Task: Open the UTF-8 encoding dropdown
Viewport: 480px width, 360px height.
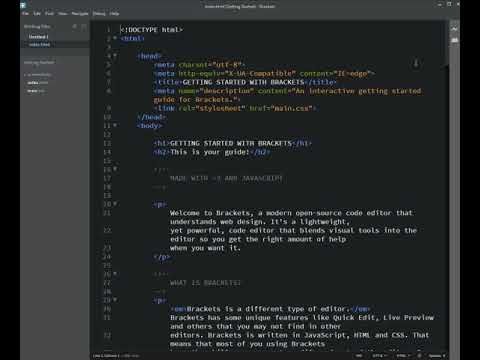Action: point(379,356)
